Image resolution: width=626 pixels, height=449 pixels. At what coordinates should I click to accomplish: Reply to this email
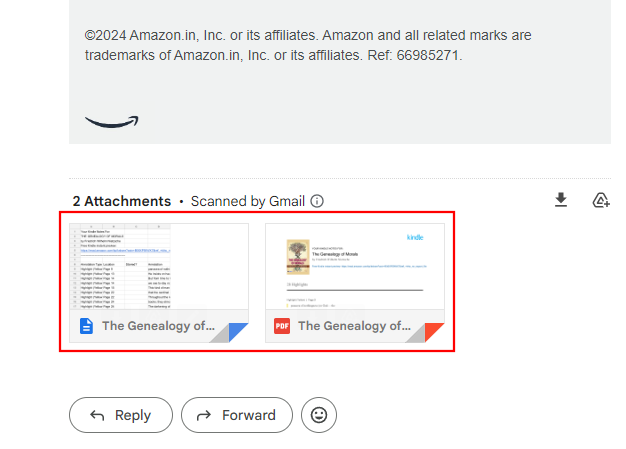coord(121,415)
